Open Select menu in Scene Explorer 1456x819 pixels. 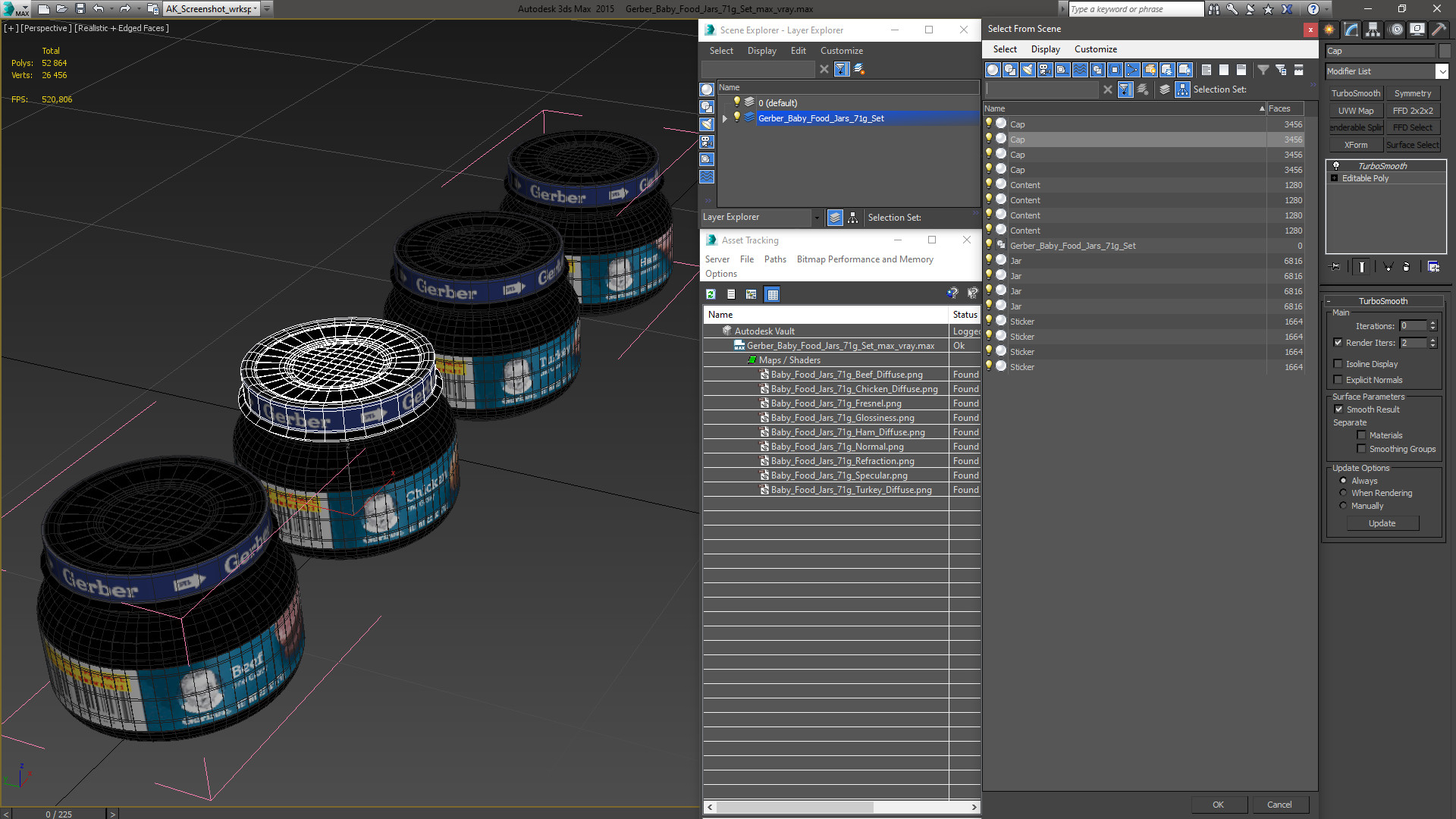[721, 51]
